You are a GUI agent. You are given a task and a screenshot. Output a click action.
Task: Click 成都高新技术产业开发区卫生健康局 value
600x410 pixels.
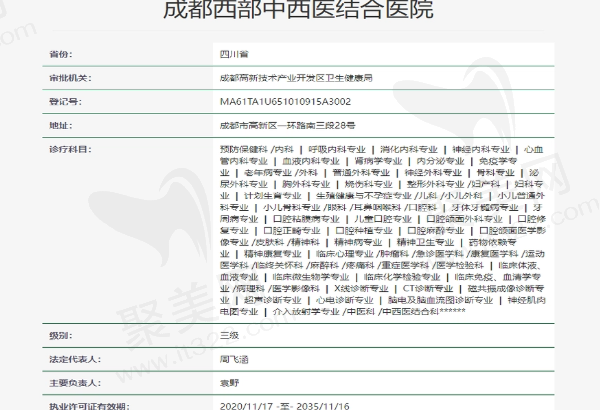click(x=296, y=78)
